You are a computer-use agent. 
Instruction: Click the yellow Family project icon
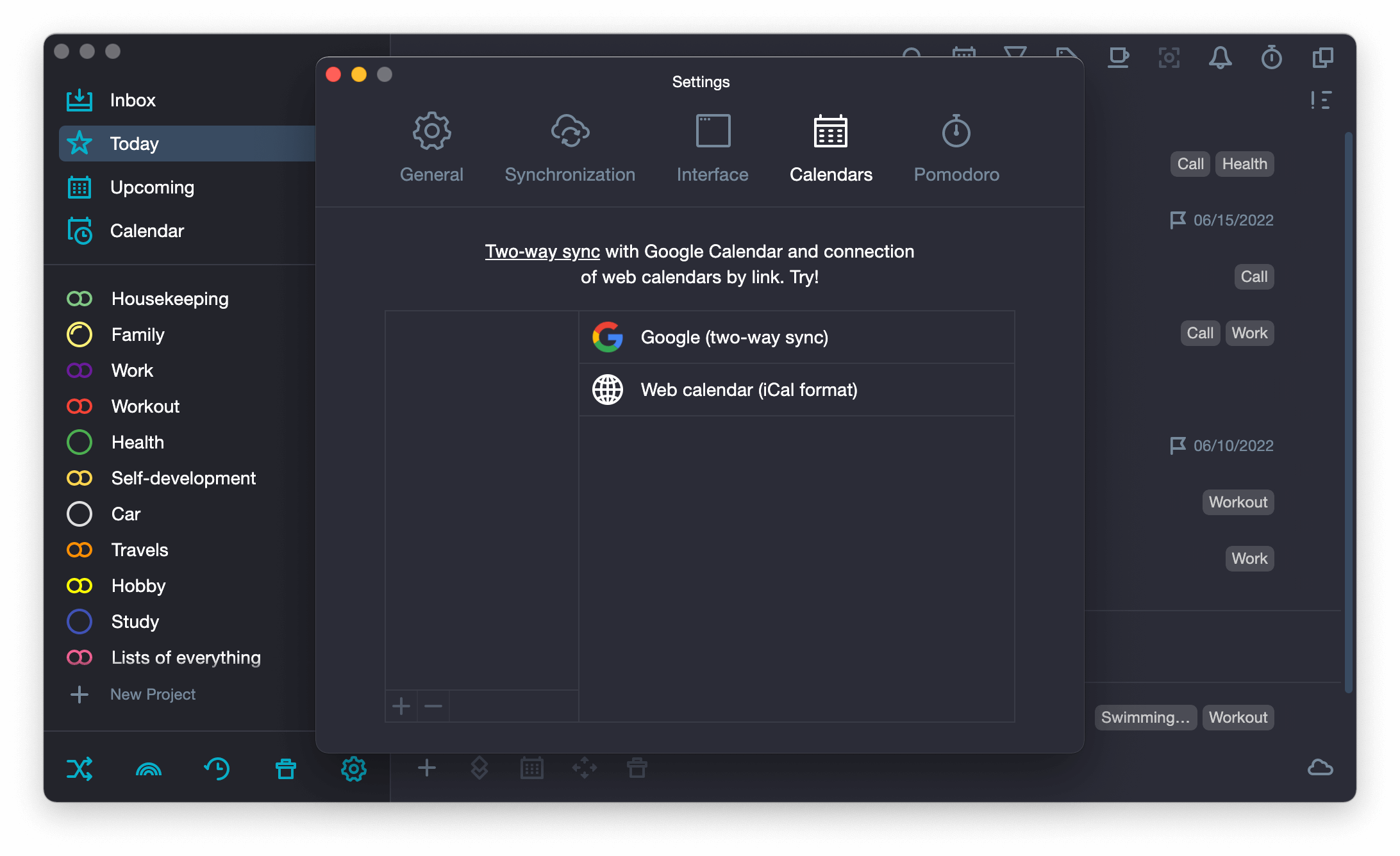click(x=79, y=334)
